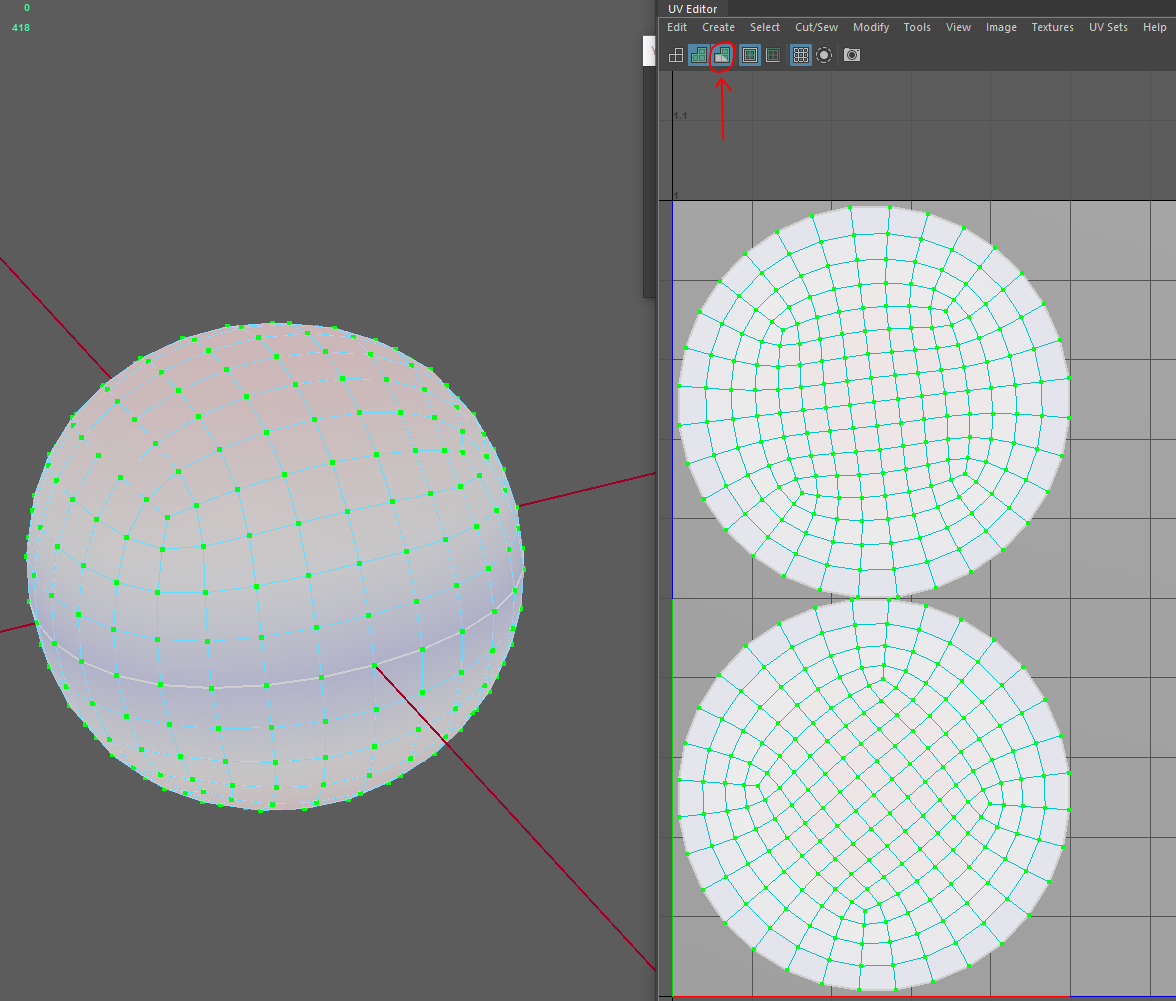
Task: Expand the Modify menu
Action: coord(871,28)
